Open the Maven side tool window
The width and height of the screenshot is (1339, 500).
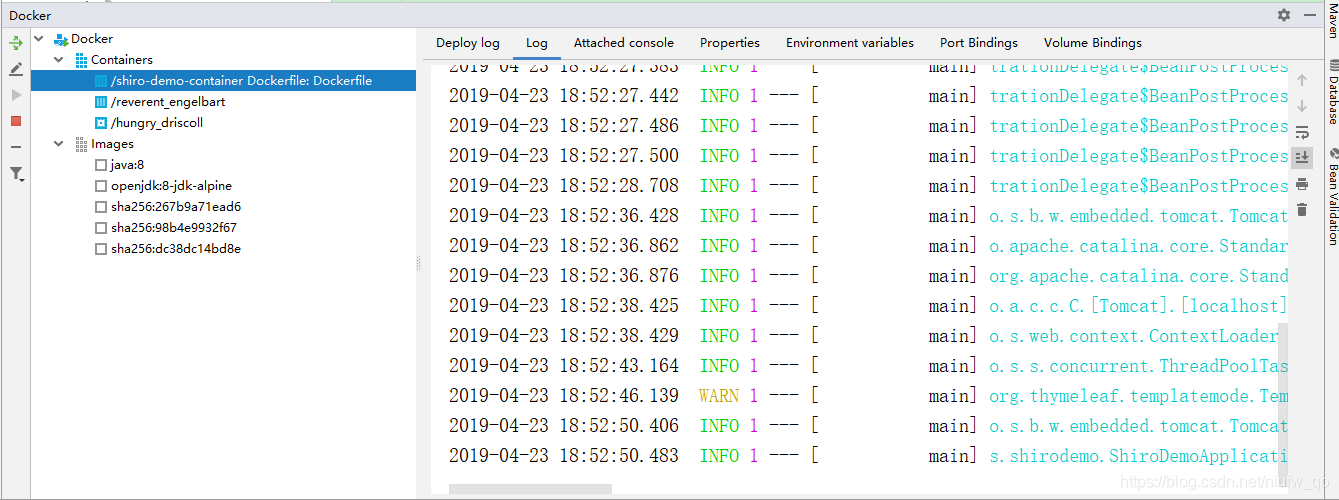click(x=1331, y=19)
